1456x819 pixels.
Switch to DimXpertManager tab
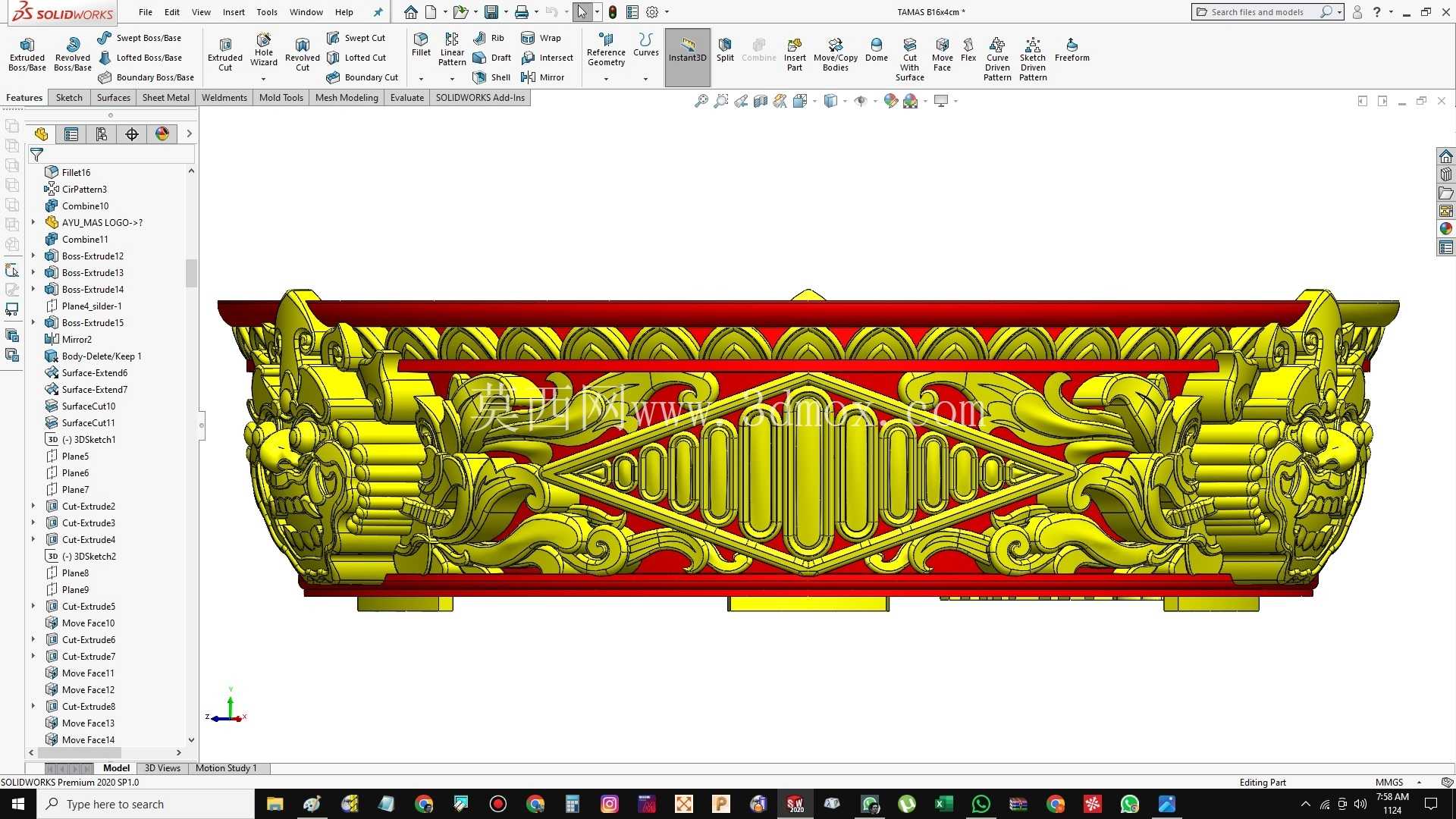[x=132, y=134]
